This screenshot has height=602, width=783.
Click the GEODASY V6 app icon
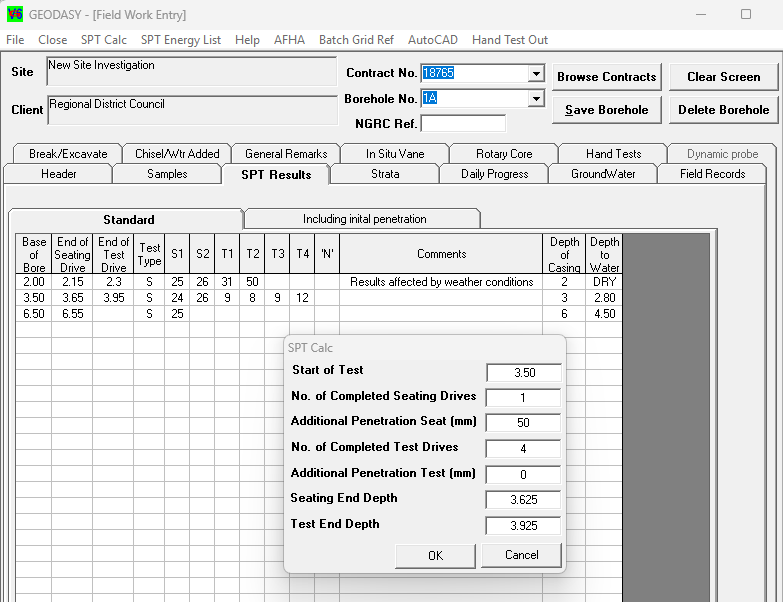[14, 14]
